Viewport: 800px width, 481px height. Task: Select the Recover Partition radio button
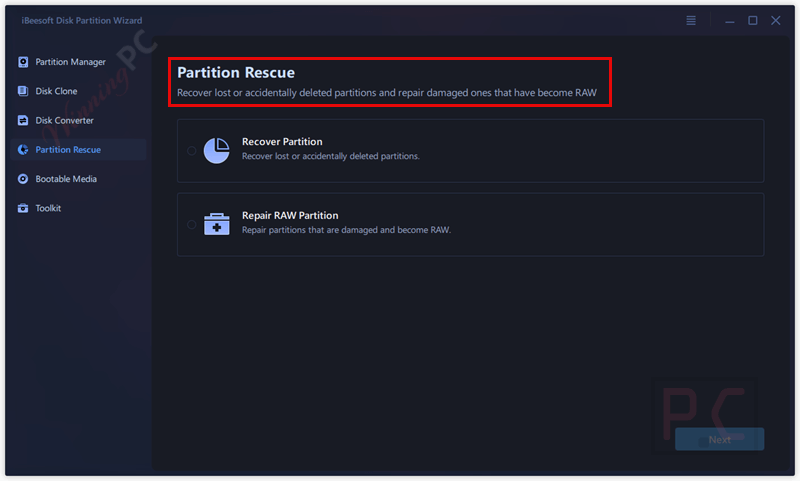[x=191, y=150]
